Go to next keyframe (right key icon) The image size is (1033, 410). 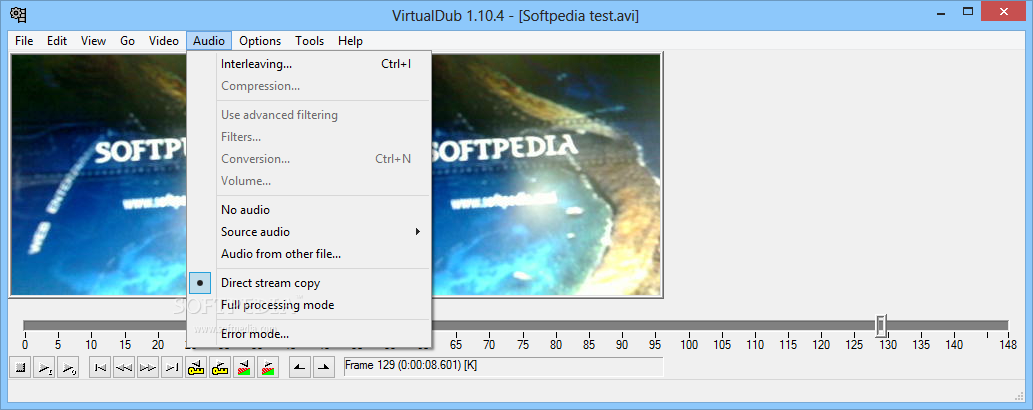220,368
